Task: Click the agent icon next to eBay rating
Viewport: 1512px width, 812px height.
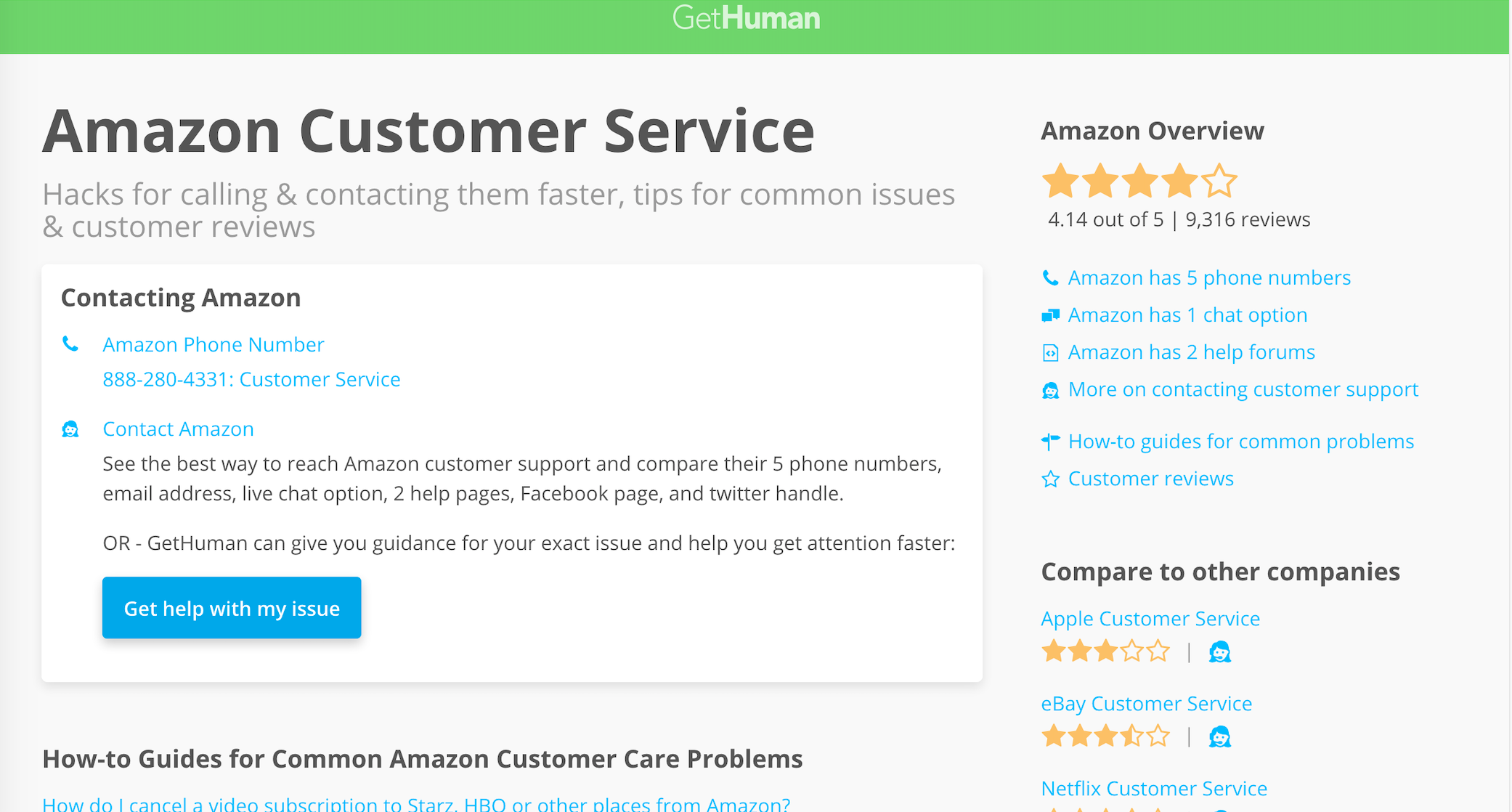Action: [x=1219, y=736]
